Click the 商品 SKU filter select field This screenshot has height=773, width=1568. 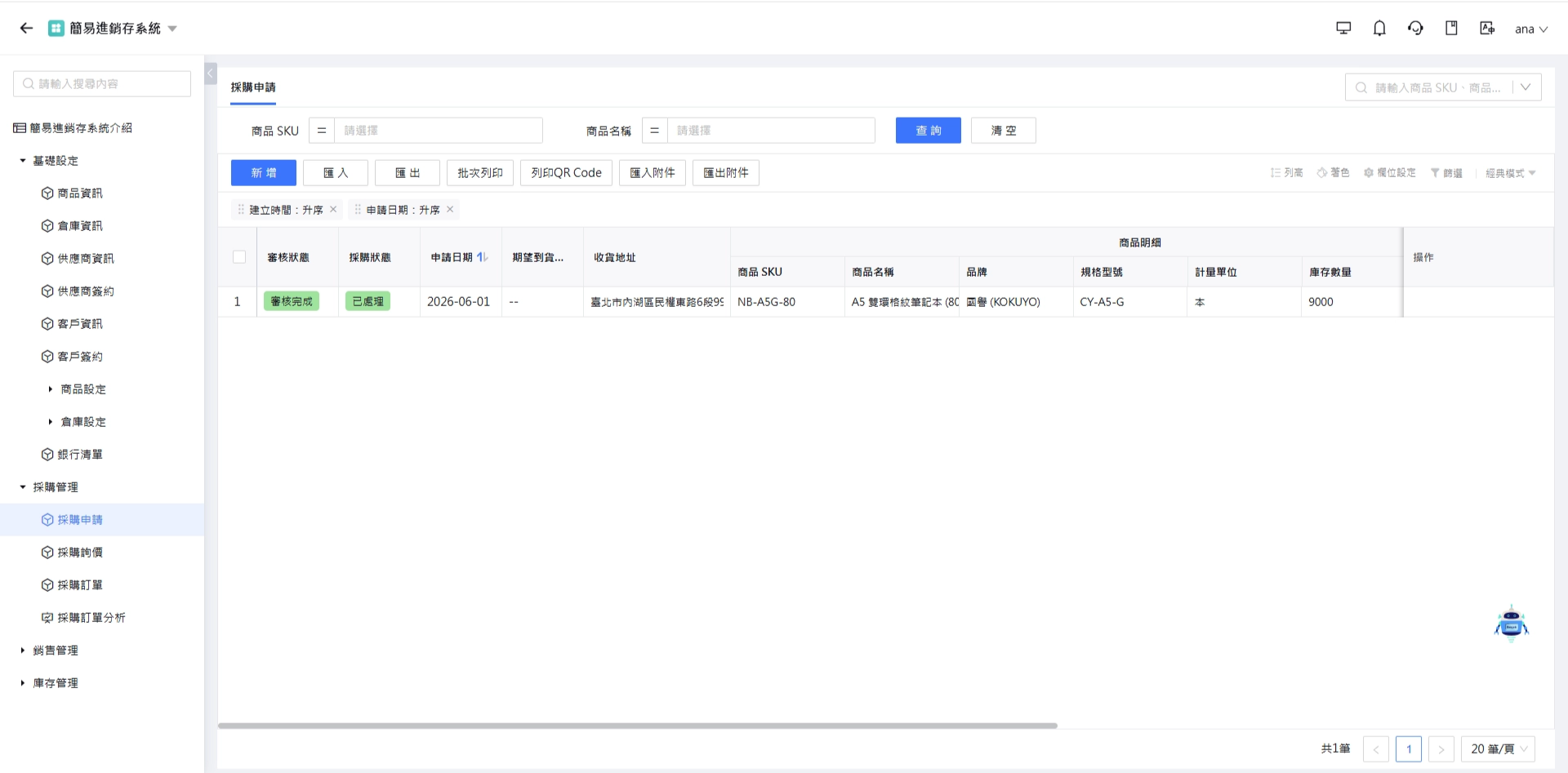click(x=439, y=131)
